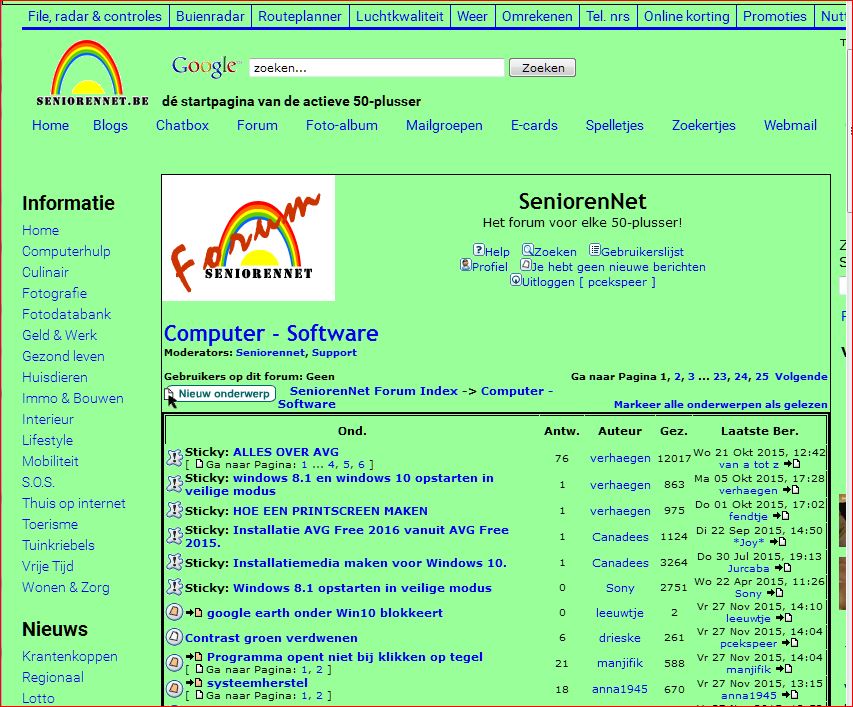This screenshot has height=707, width=853.
Task: Select Chatbox in the main navigation
Action: pos(182,125)
